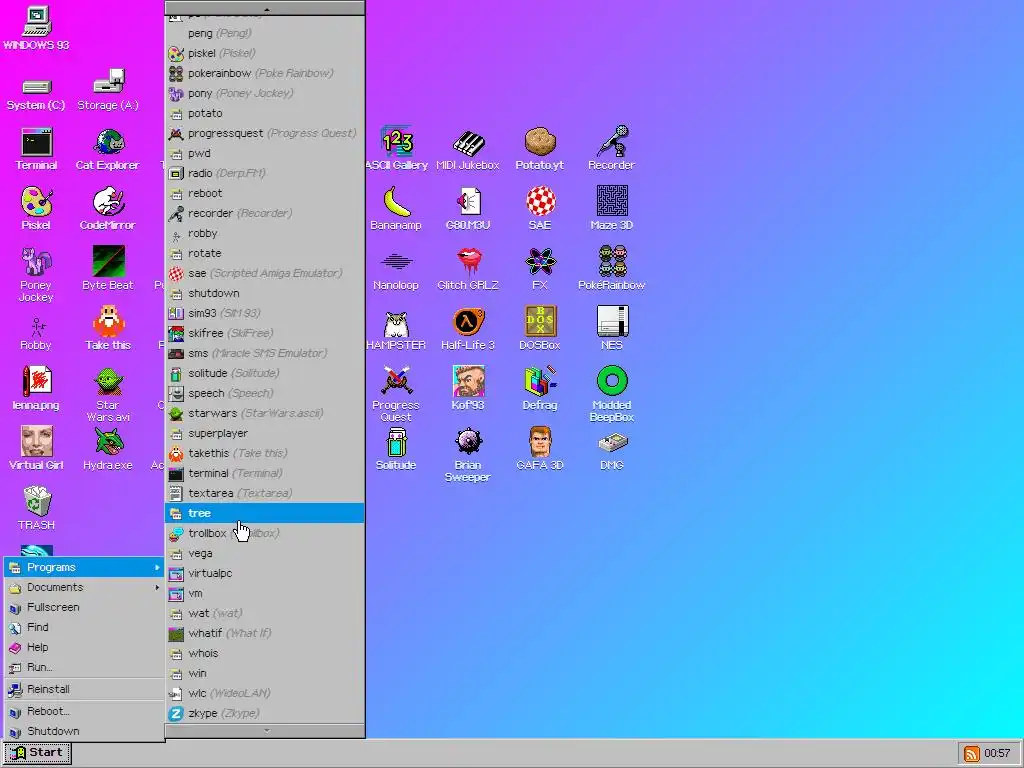Open the Terminal desktop icon
This screenshot has height=768, width=1024.
point(37,150)
